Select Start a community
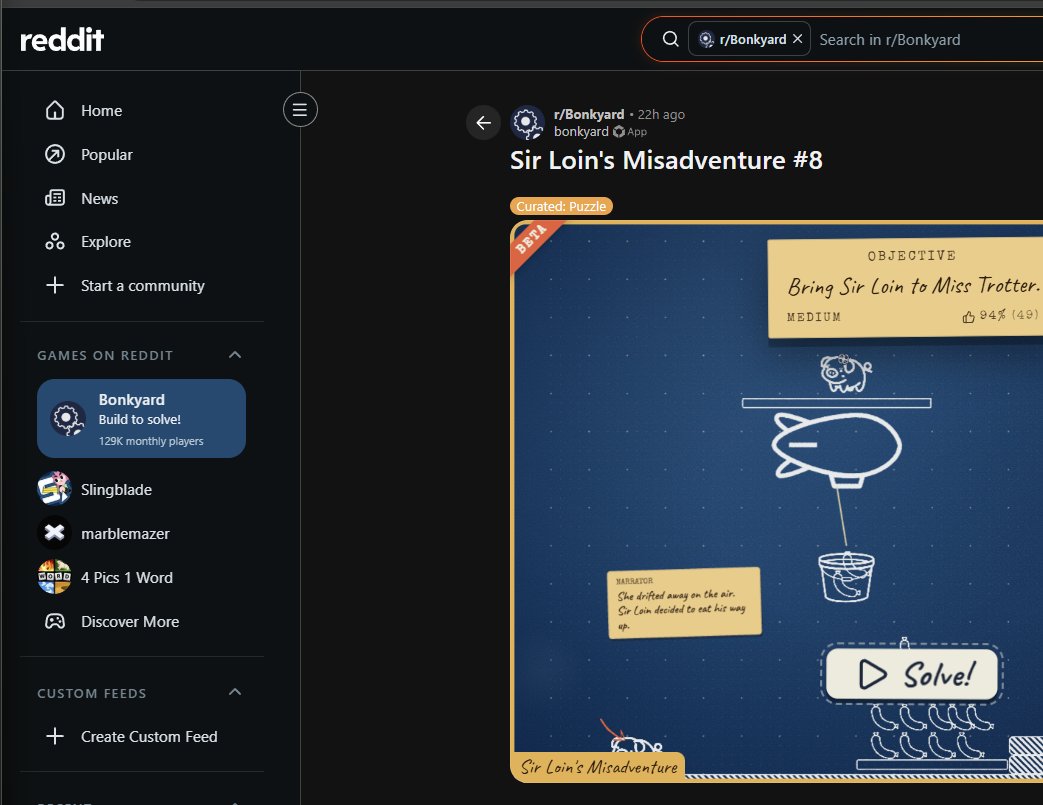Viewport: 1043px width, 805px height. tap(142, 285)
